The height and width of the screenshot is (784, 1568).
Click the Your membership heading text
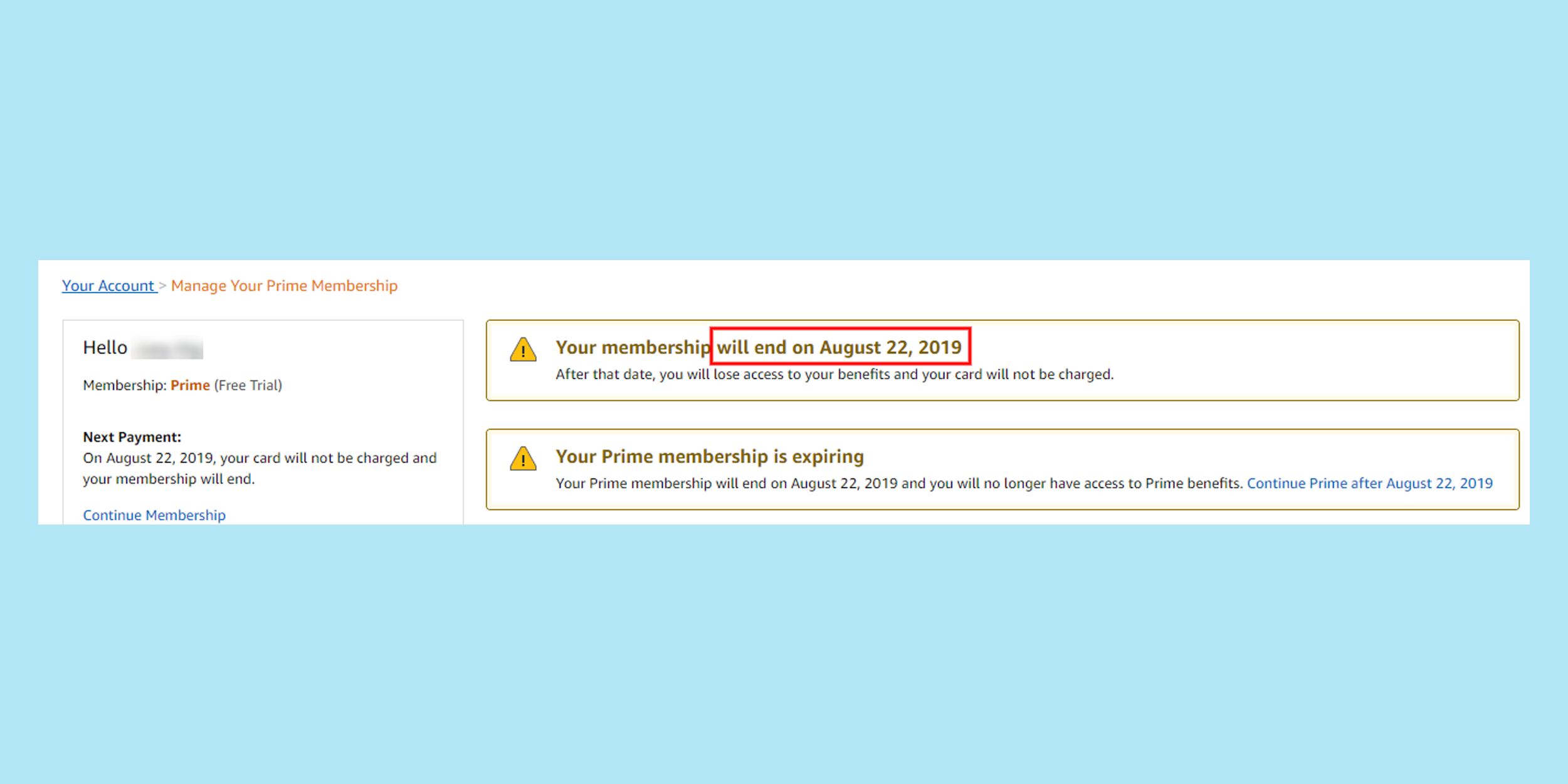tap(632, 347)
